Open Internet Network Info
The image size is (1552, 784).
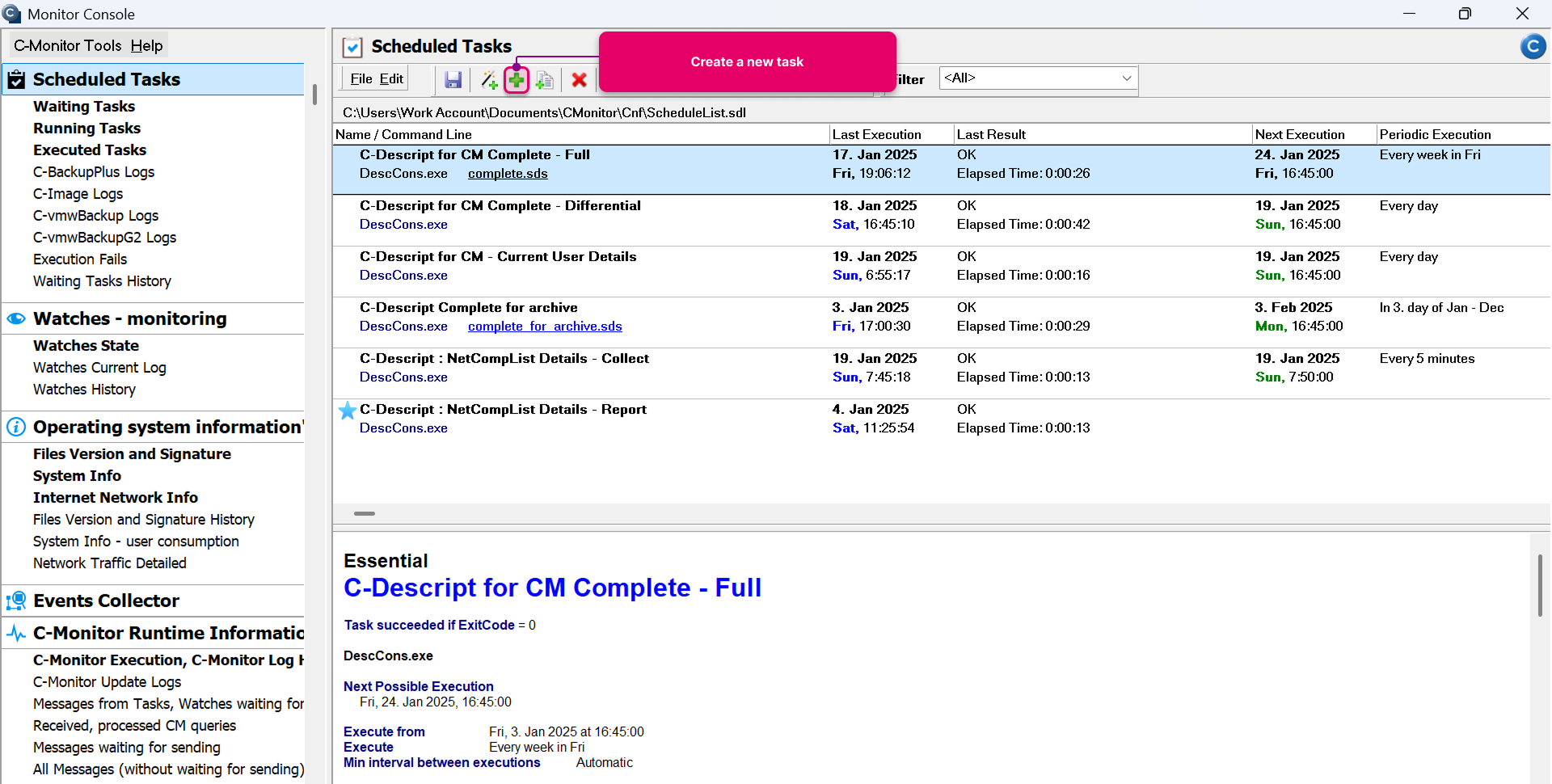tap(116, 497)
